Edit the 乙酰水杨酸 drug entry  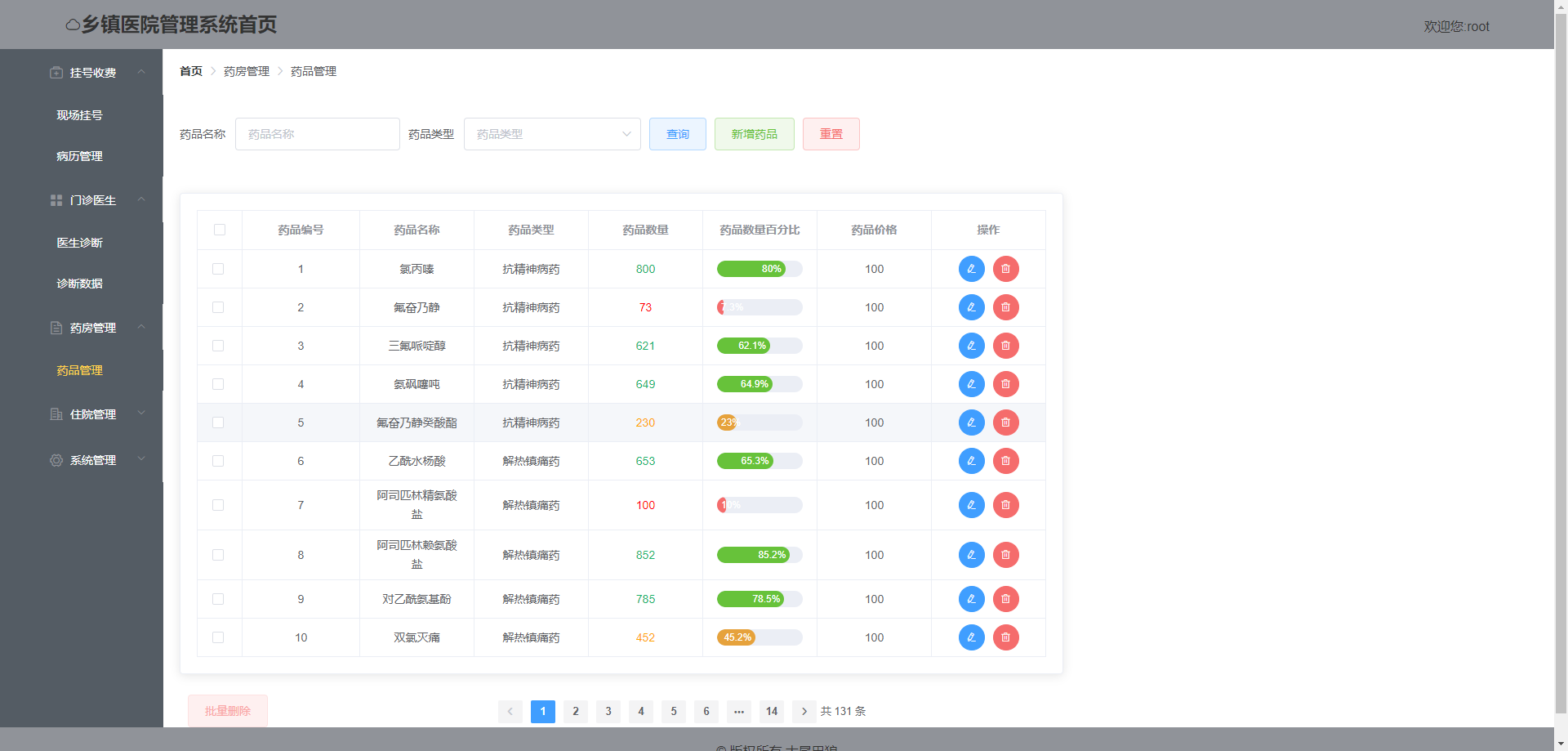971,461
